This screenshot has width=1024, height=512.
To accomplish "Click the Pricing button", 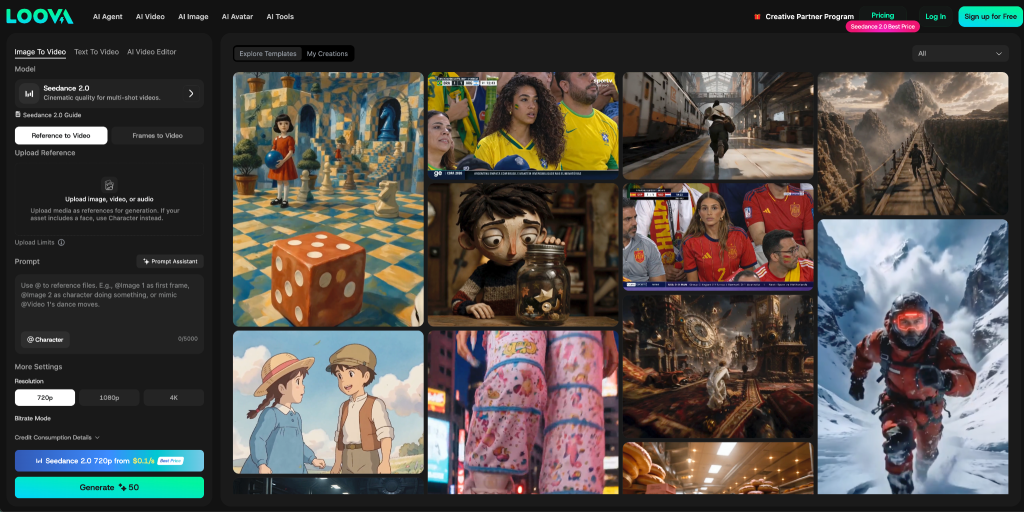I will (x=882, y=16).
